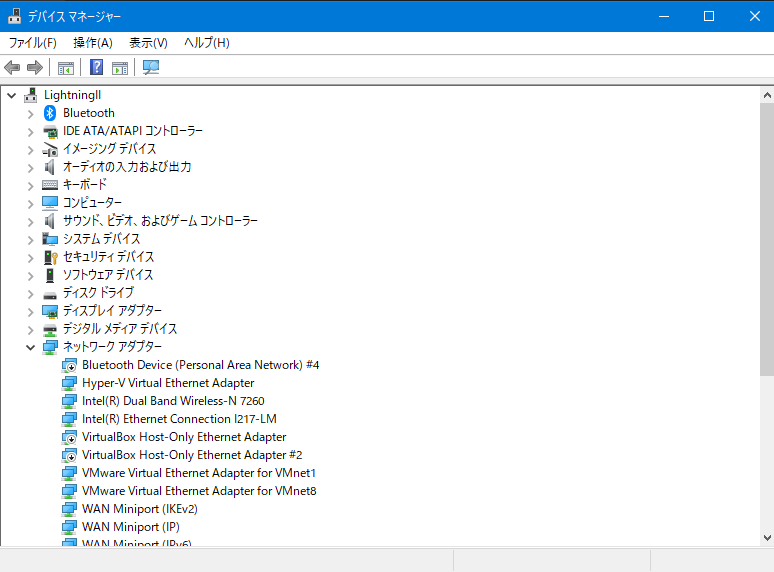Click the セキュリティ デバイス key icon
Image resolution: width=774 pixels, height=572 pixels.
pos(50,257)
